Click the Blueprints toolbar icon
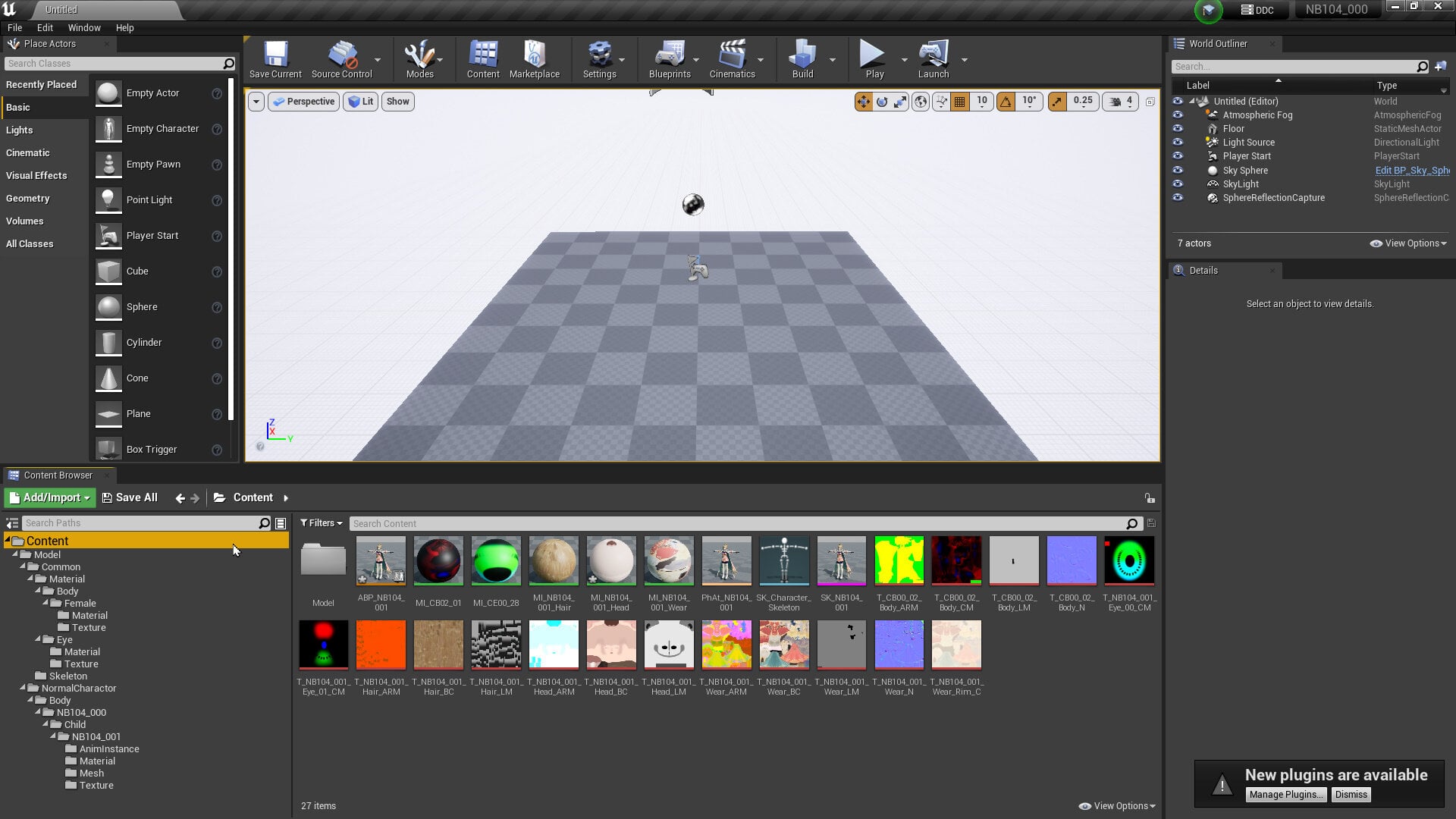1456x819 pixels. (670, 59)
